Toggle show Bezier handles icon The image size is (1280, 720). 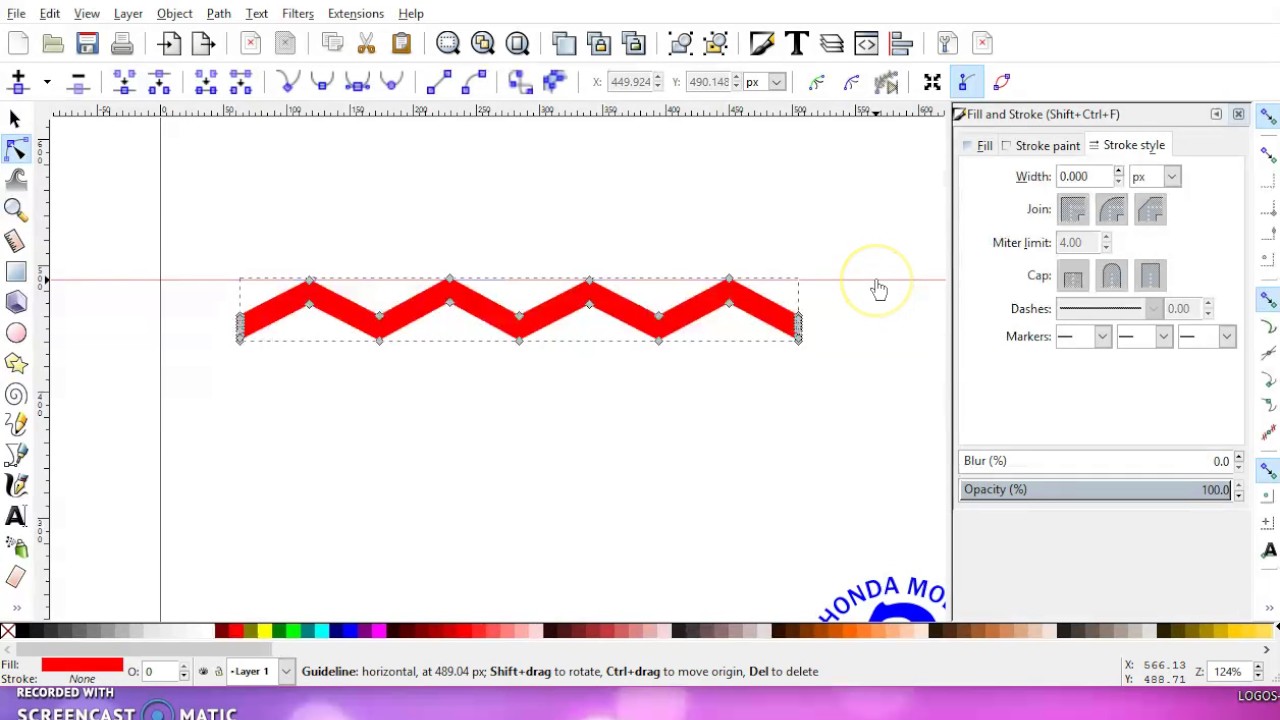pos(966,82)
